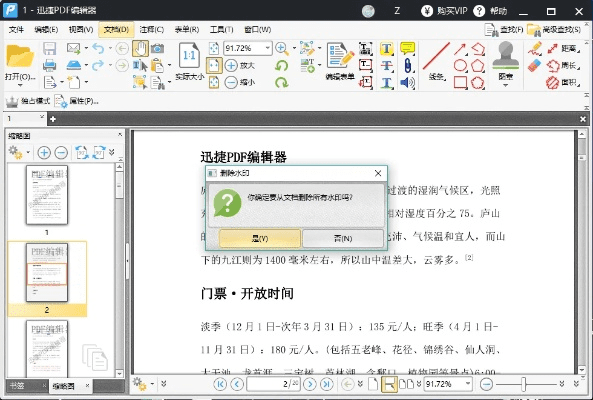Select the yellow sticky note comment tool
This screenshot has height=400, width=593.
[407, 48]
